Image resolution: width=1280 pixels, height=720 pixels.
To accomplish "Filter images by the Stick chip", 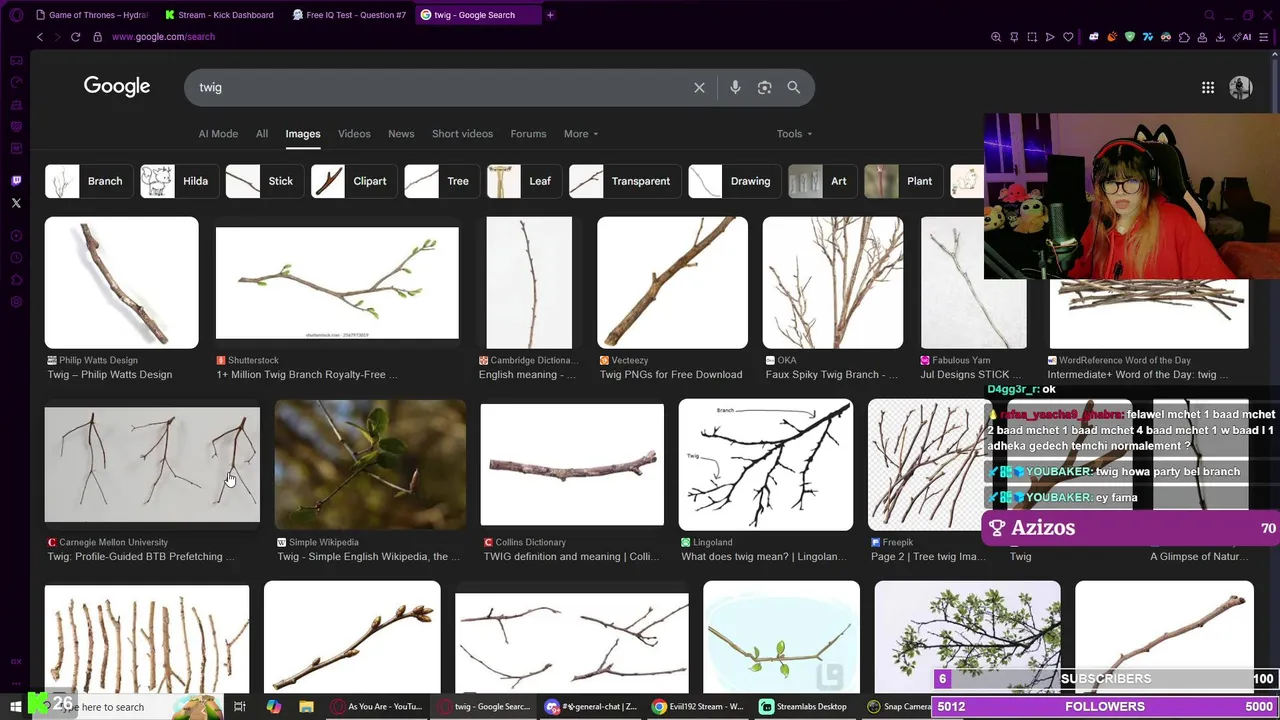I will [264, 181].
